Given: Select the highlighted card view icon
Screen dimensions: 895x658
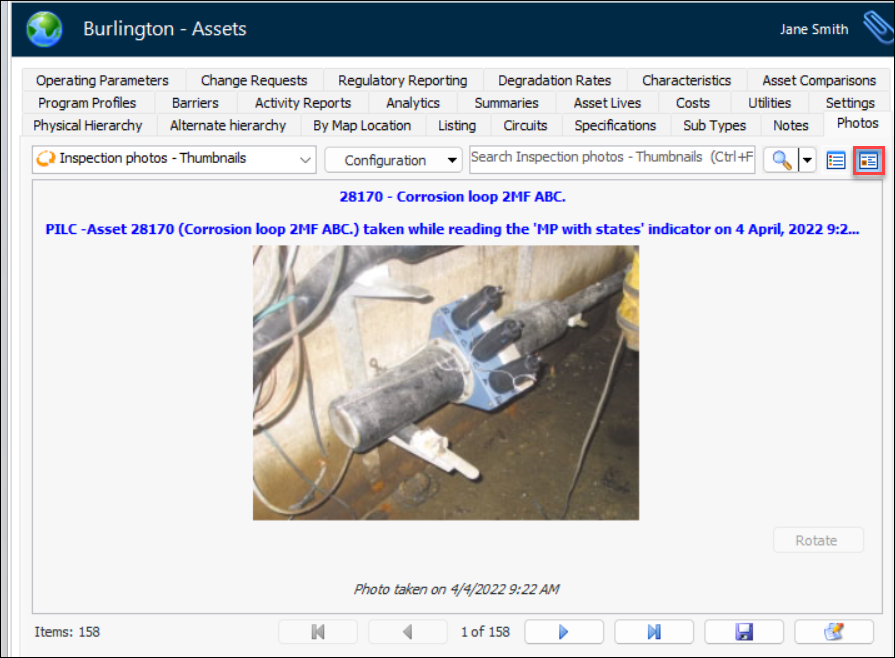Looking at the screenshot, I should click(x=868, y=160).
